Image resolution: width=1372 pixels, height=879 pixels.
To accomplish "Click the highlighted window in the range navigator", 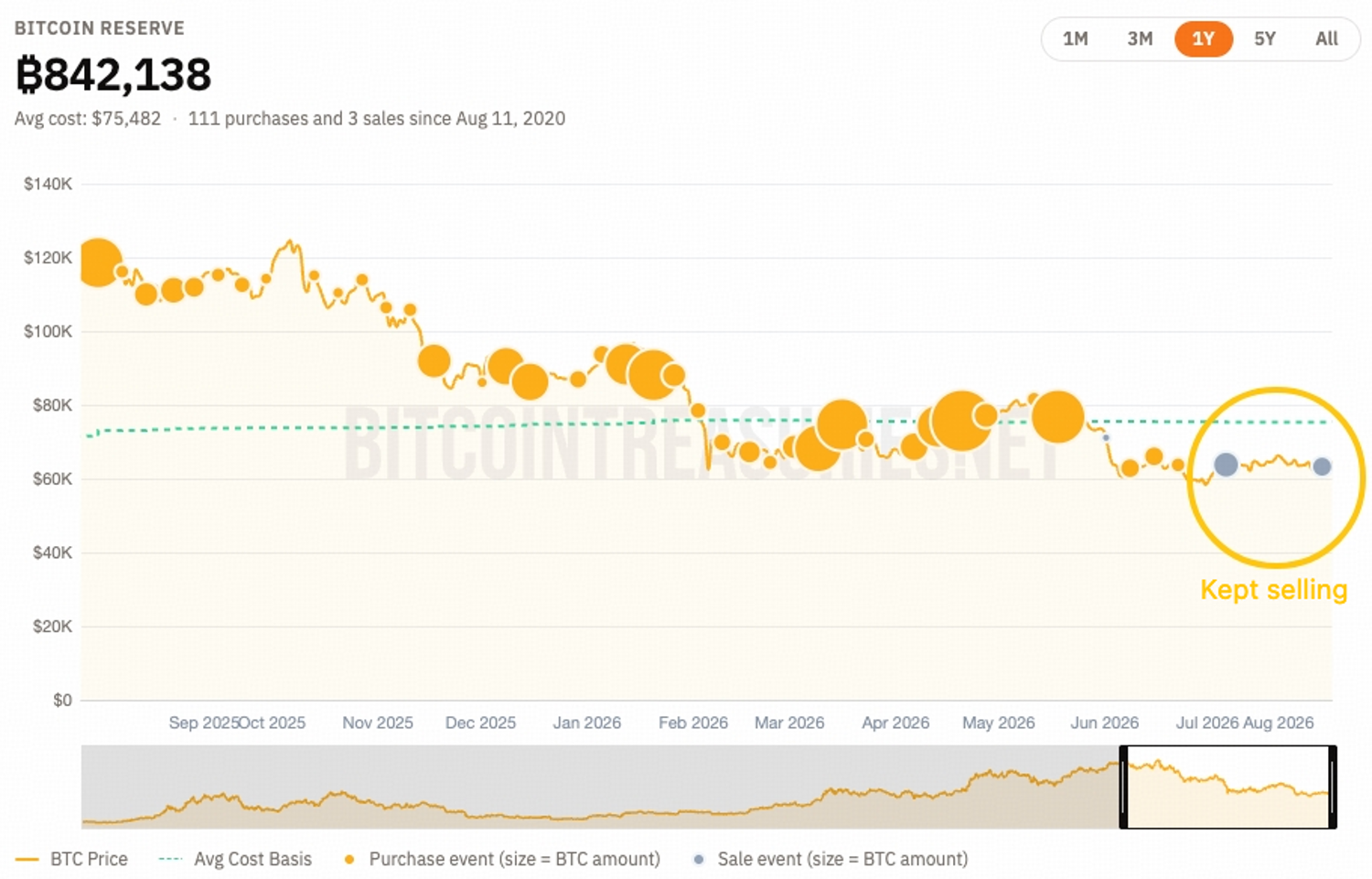I will [x=1228, y=788].
